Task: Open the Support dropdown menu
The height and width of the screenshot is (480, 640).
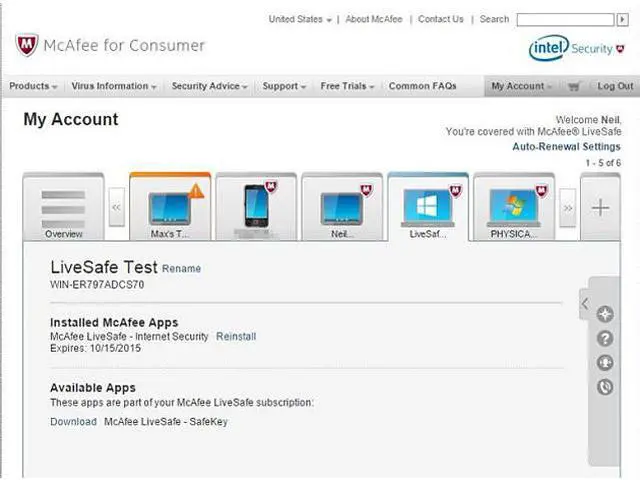Action: (284, 86)
